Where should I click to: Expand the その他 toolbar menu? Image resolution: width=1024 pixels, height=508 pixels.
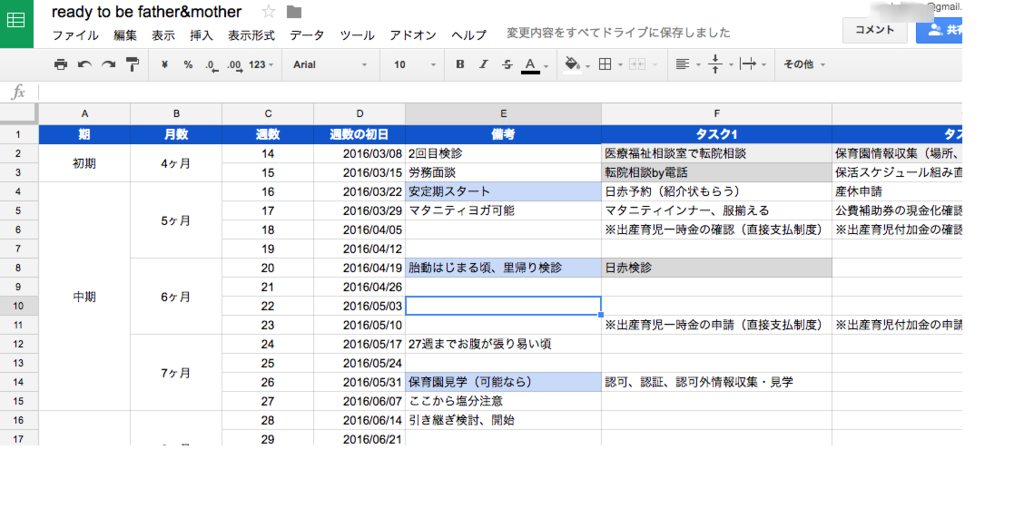pyautogui.click(x=804, y=64)
